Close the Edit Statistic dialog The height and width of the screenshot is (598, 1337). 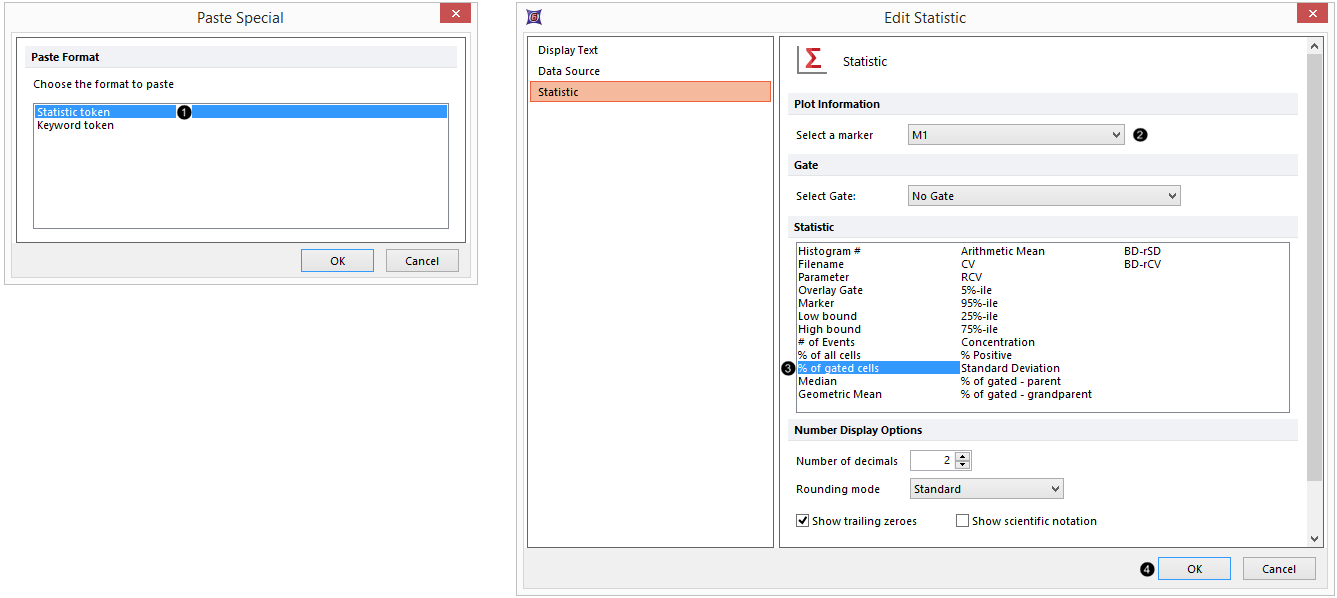click(x=1311, y=14)
